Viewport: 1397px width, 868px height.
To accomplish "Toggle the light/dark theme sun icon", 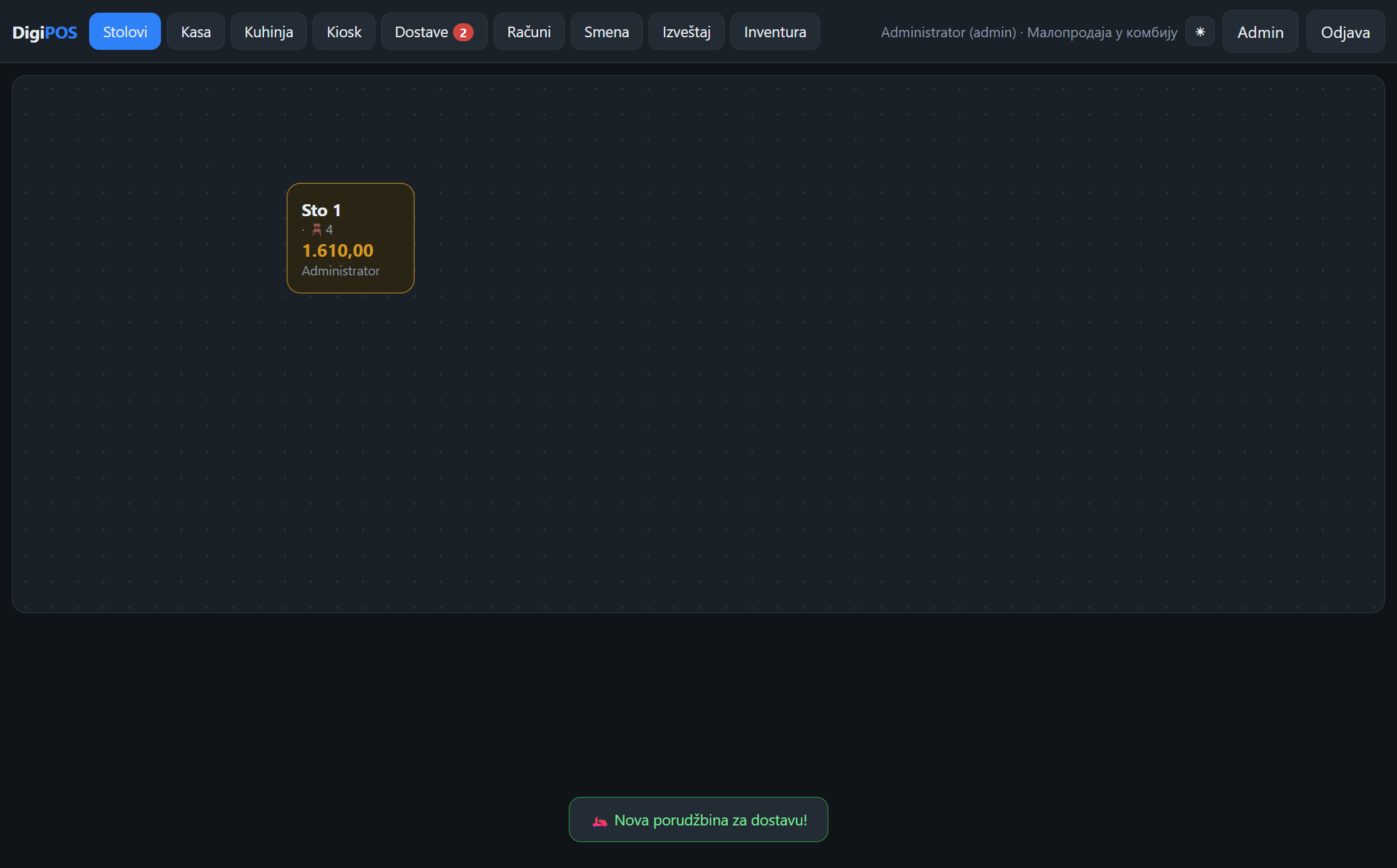I will [x=1200, y=32].
